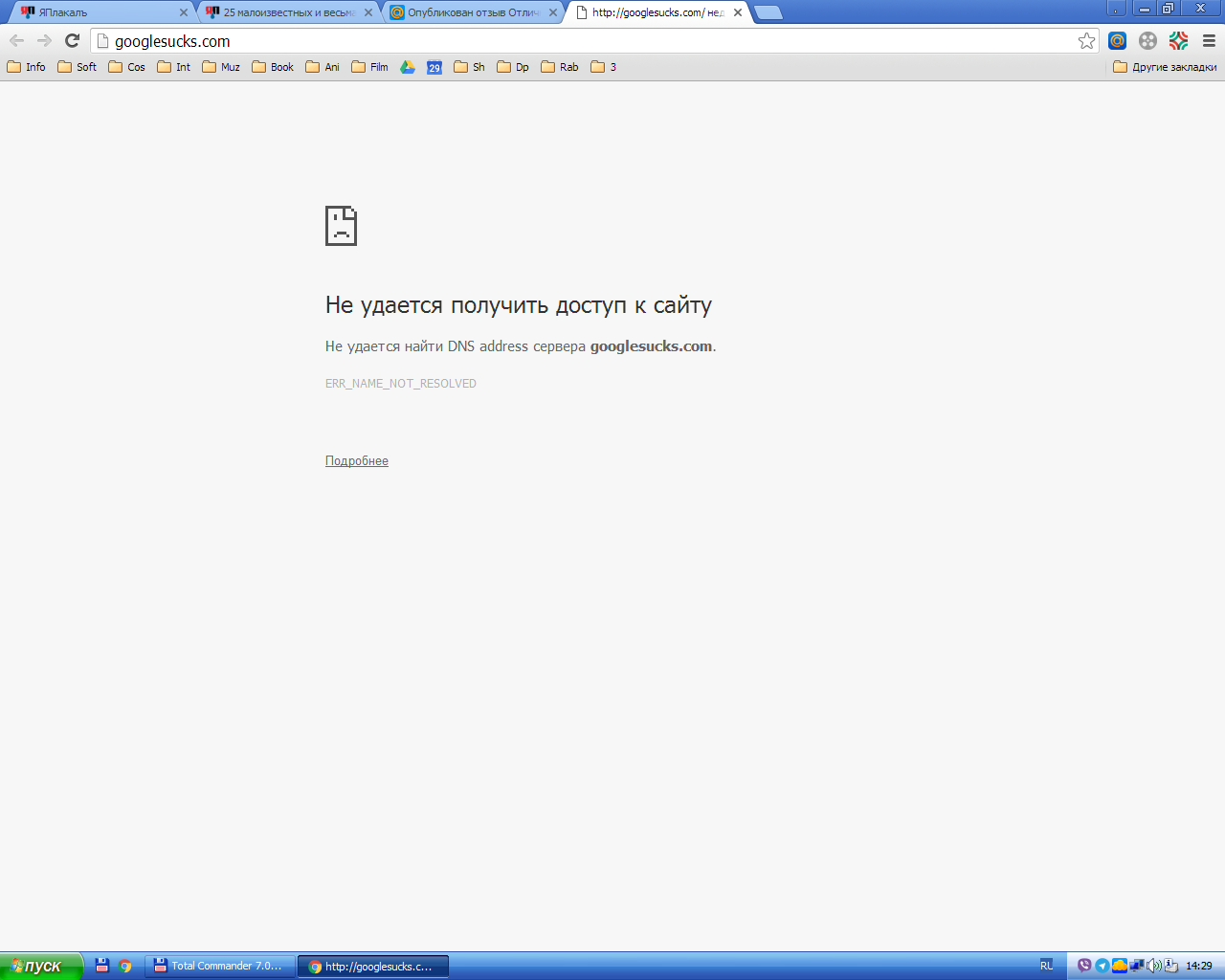
Task: Launch Total Commander from quick launch
Action: 102,966
